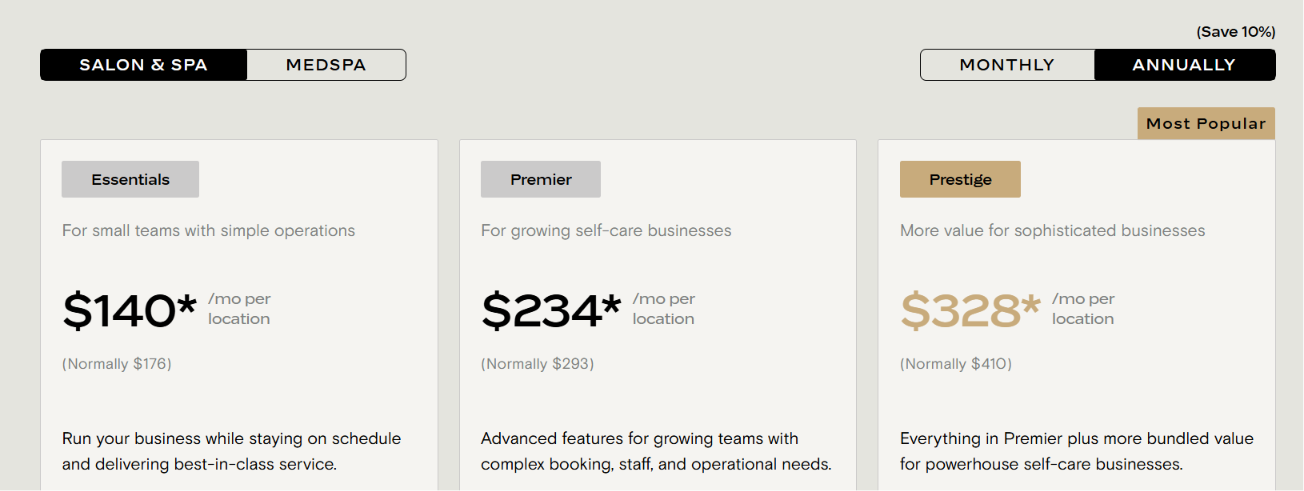Click the $140 Essentials price

(130, 310)
